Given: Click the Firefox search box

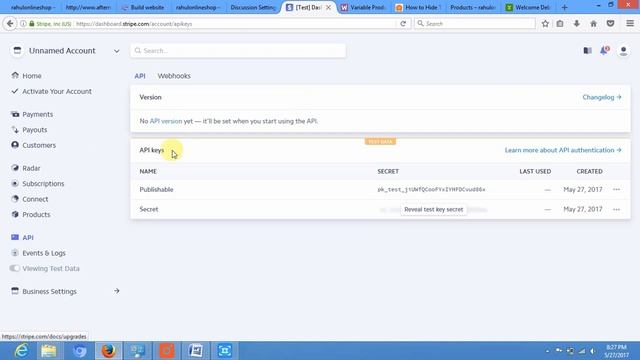Looking at the screenshot, I should (475, 24).
